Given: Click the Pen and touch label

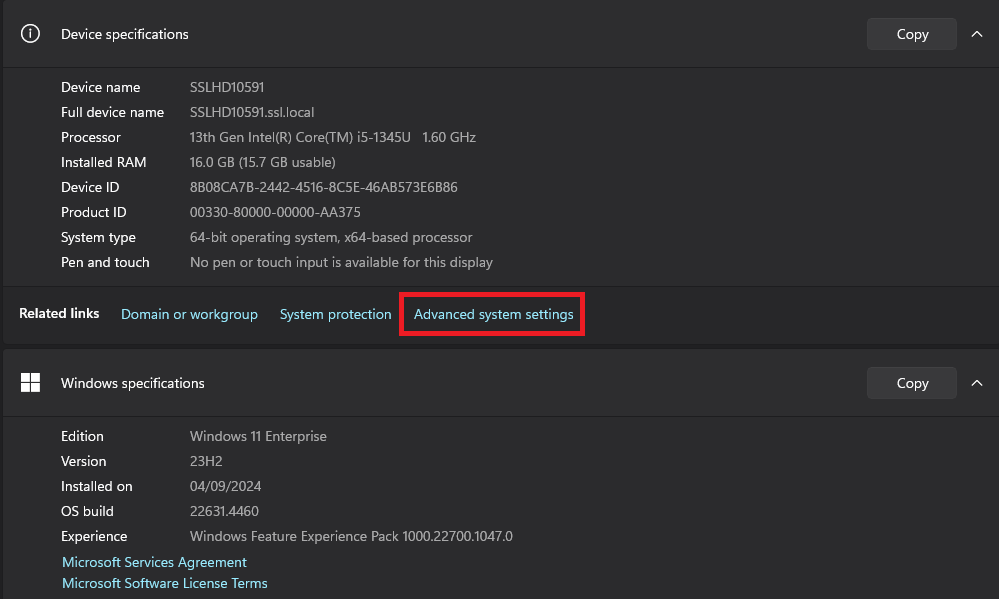Looking at the screenshot, I should pos(105,263).
